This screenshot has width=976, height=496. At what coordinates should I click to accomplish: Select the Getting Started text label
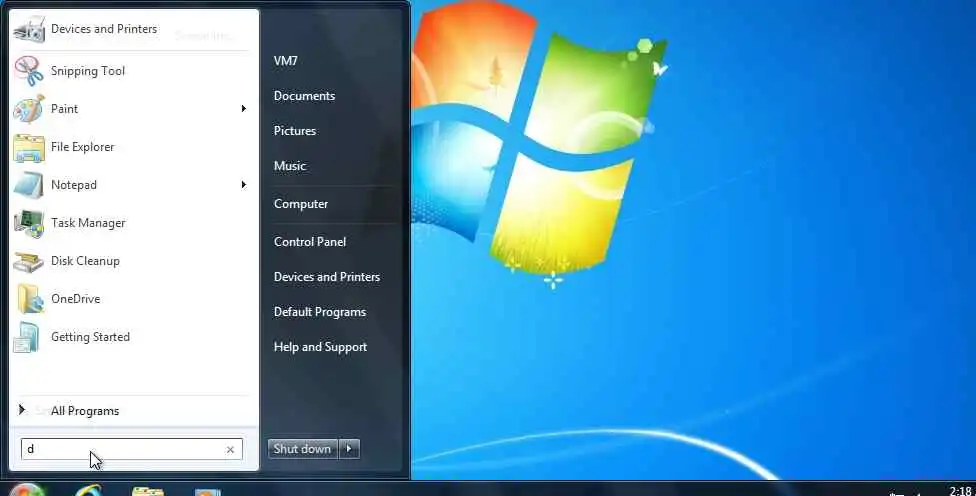[90, 337]
